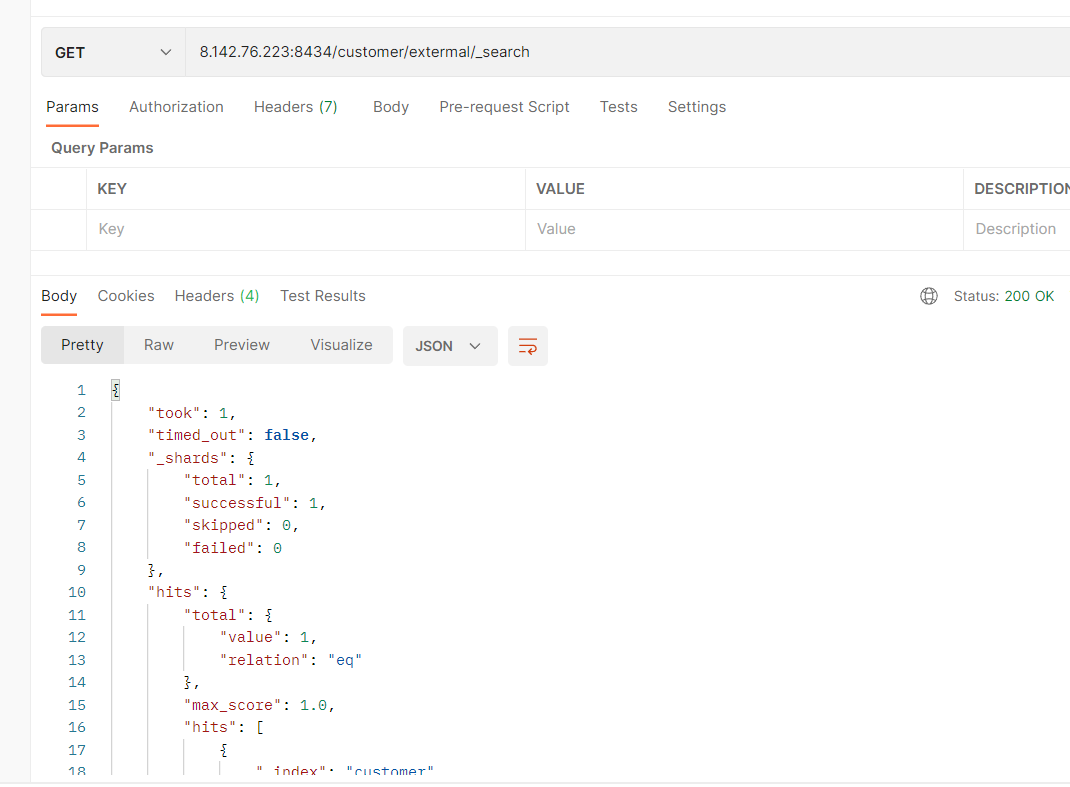The image size is (1070, 787).
Task: Click the Query Params heading
Action: point(102,148)
